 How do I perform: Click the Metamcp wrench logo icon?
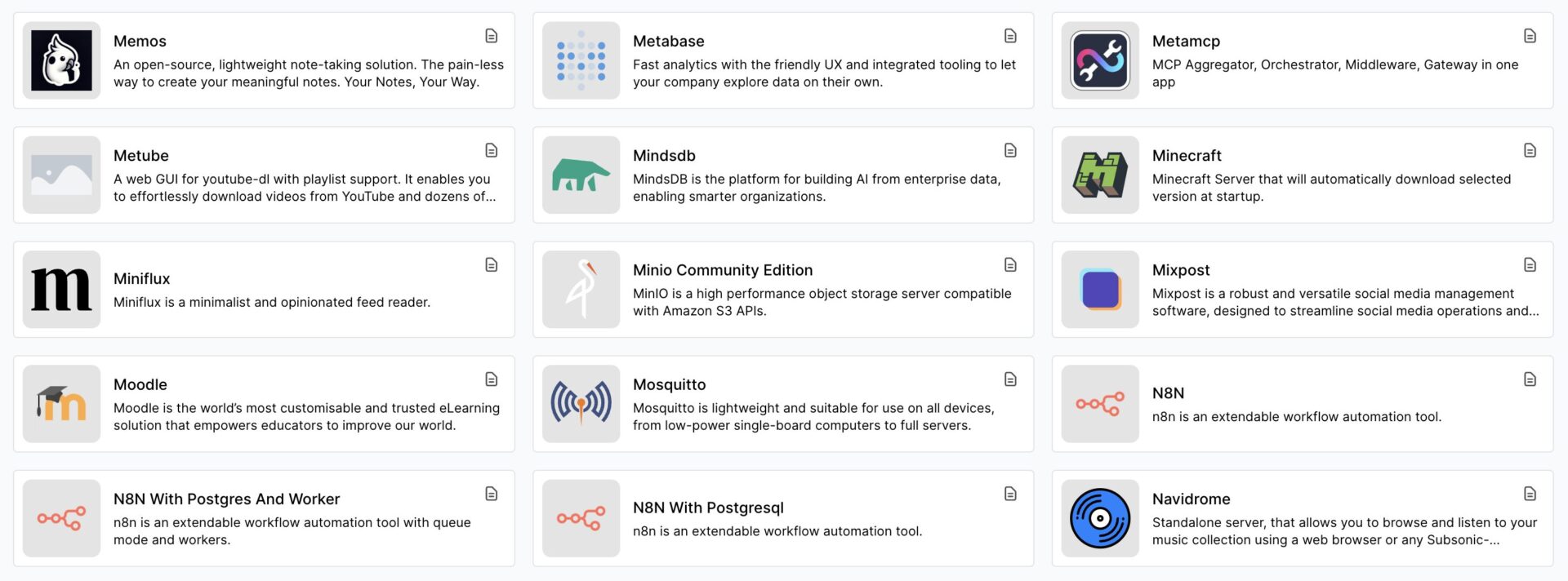pos(1099,60)
